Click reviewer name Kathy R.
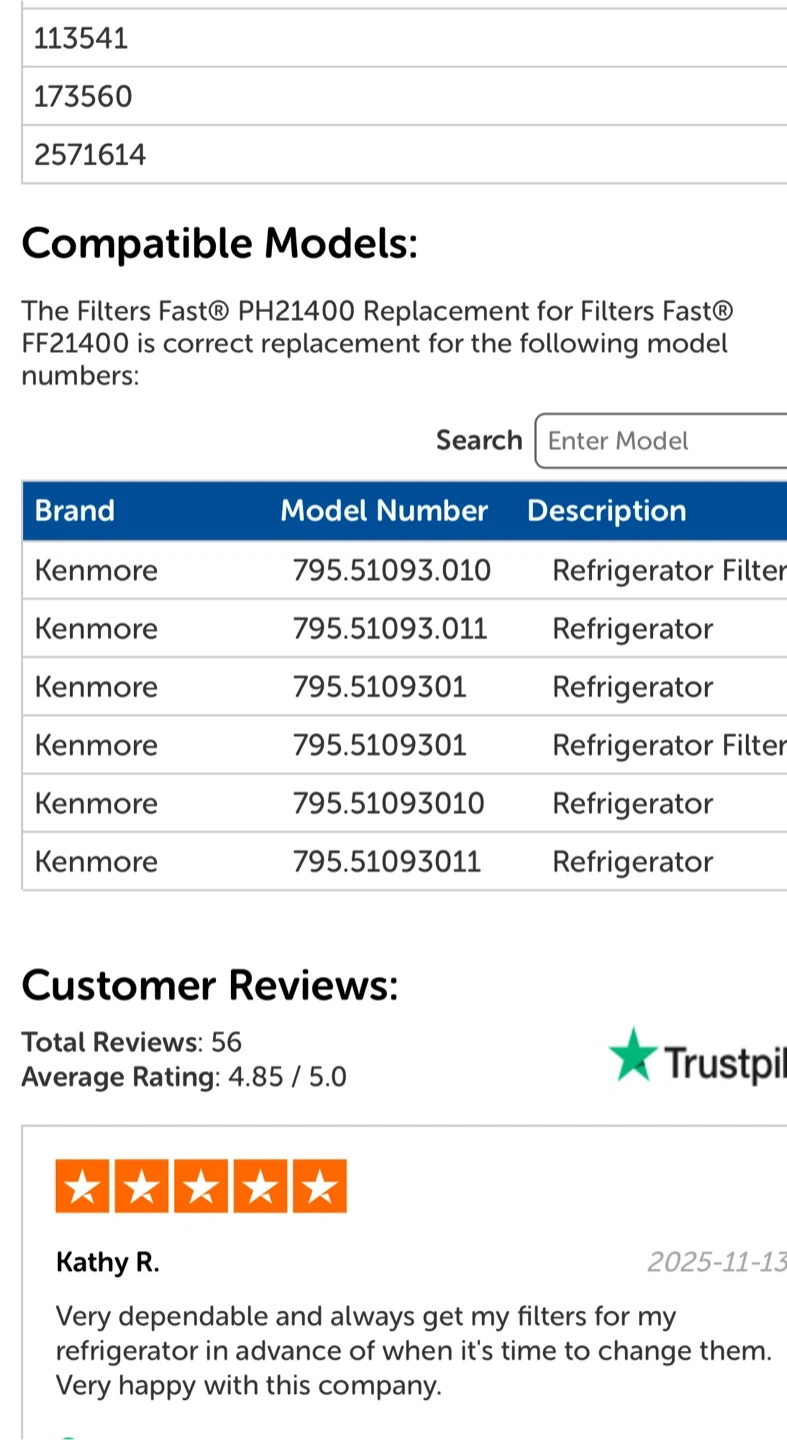The image size is (787, 1440). tap(107, 1263)
